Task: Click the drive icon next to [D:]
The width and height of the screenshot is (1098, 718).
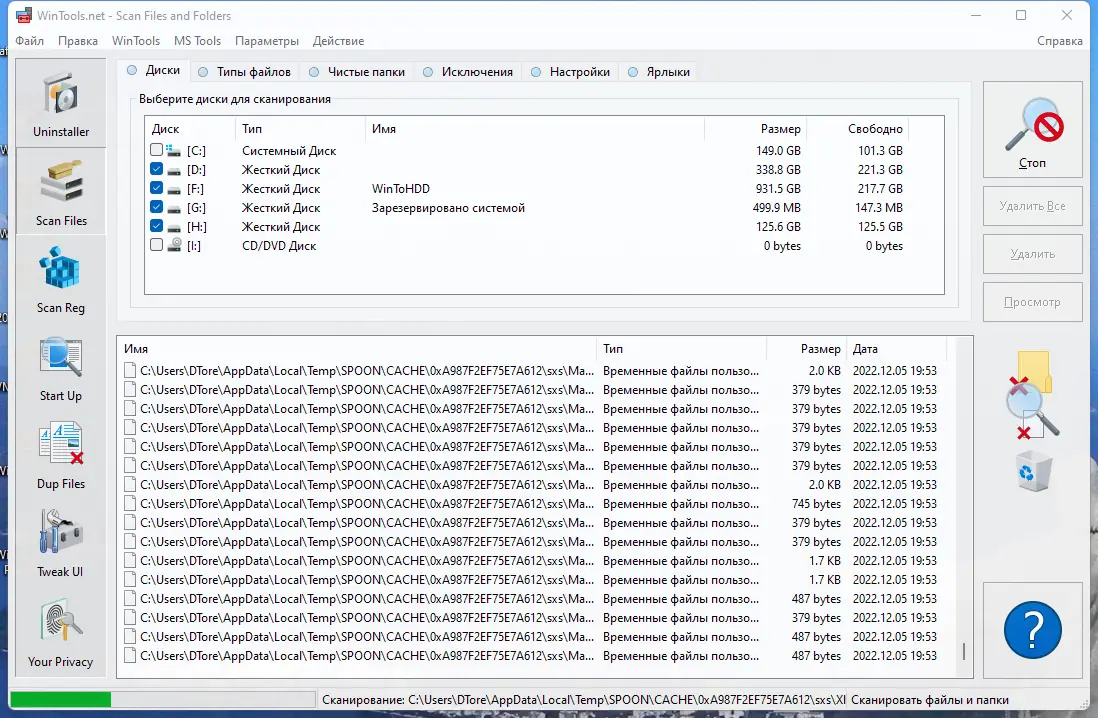Action: pyautogui.click(x=174, y=170)
